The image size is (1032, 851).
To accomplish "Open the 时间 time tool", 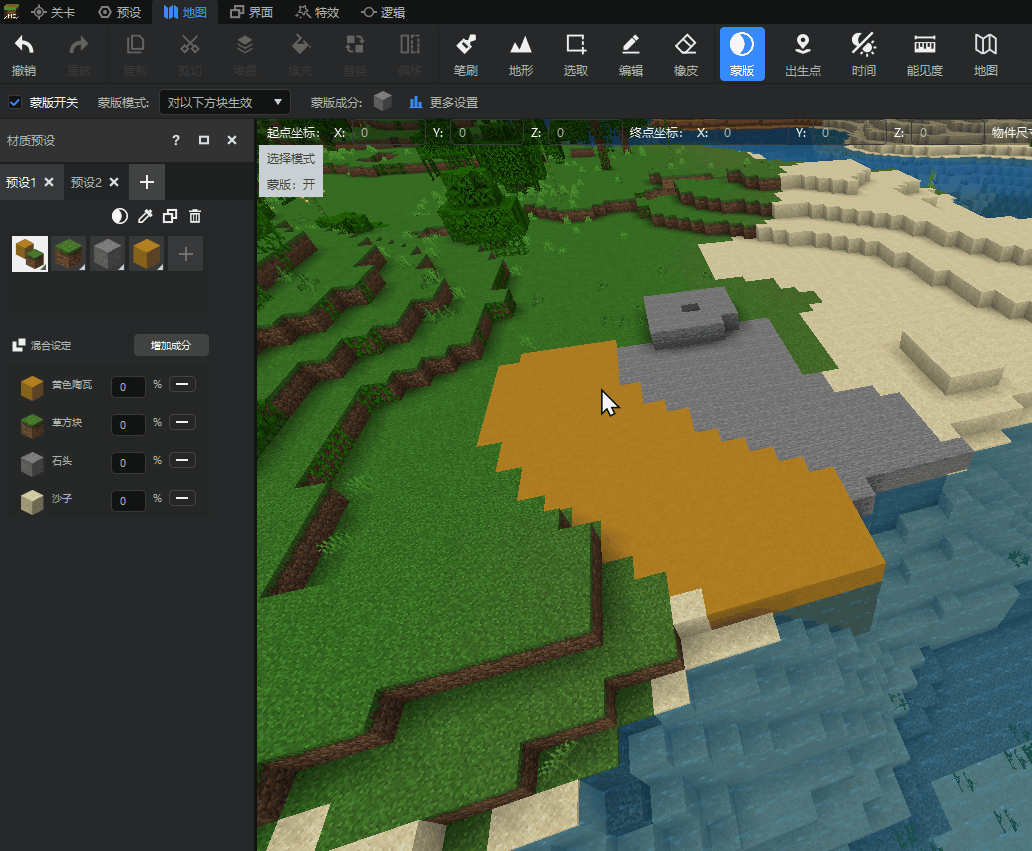I will pyautogui.click(x=864, y=55).
